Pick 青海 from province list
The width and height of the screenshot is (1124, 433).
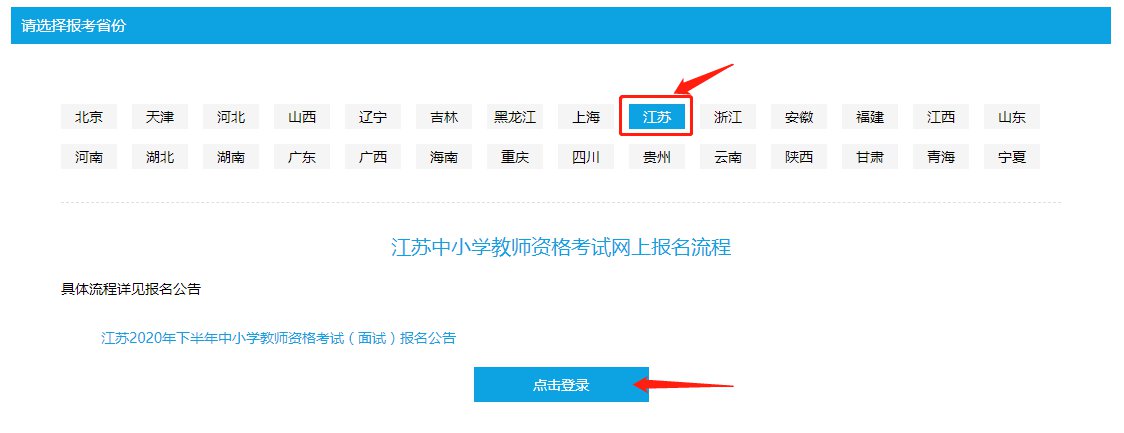click(940, 157)
